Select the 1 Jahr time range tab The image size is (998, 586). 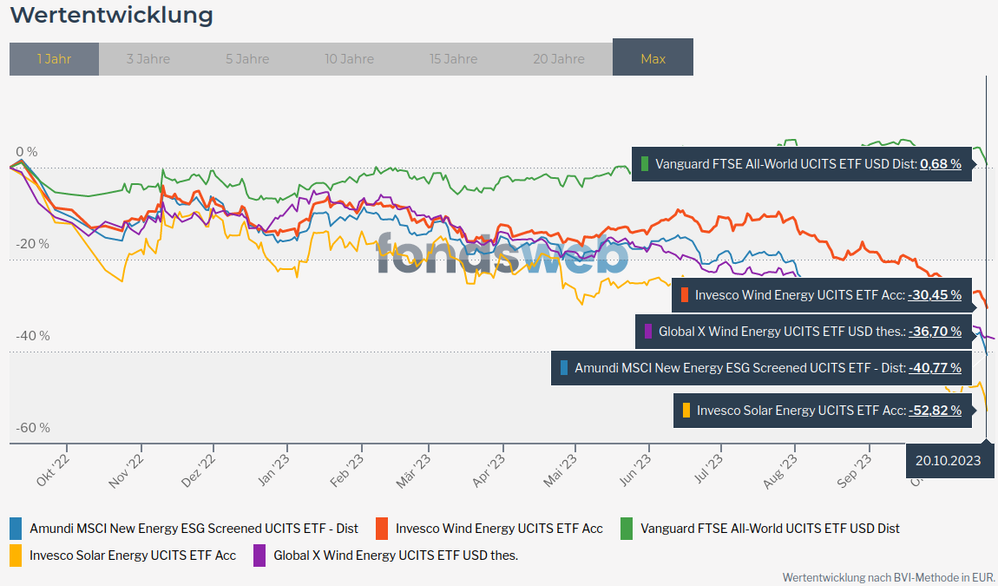pyautogui.click(x=54, y=59)
